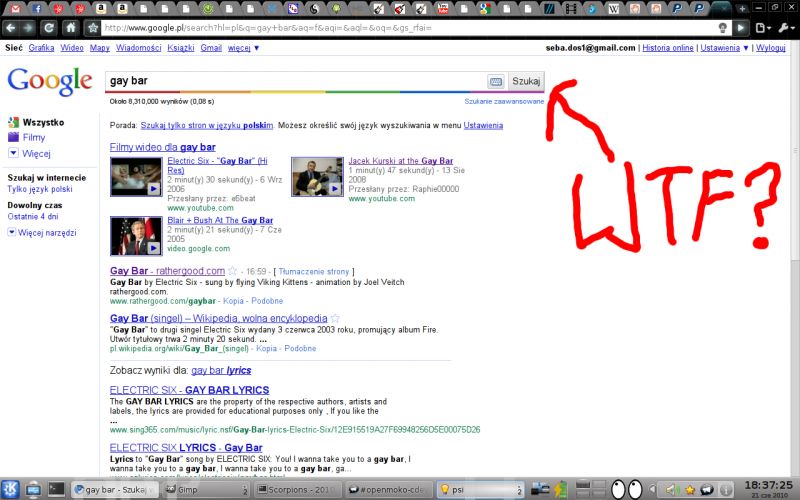This screenshot has height=500, width=800.
Task: Switch to the YouTube tab
Action: (443, 8)
